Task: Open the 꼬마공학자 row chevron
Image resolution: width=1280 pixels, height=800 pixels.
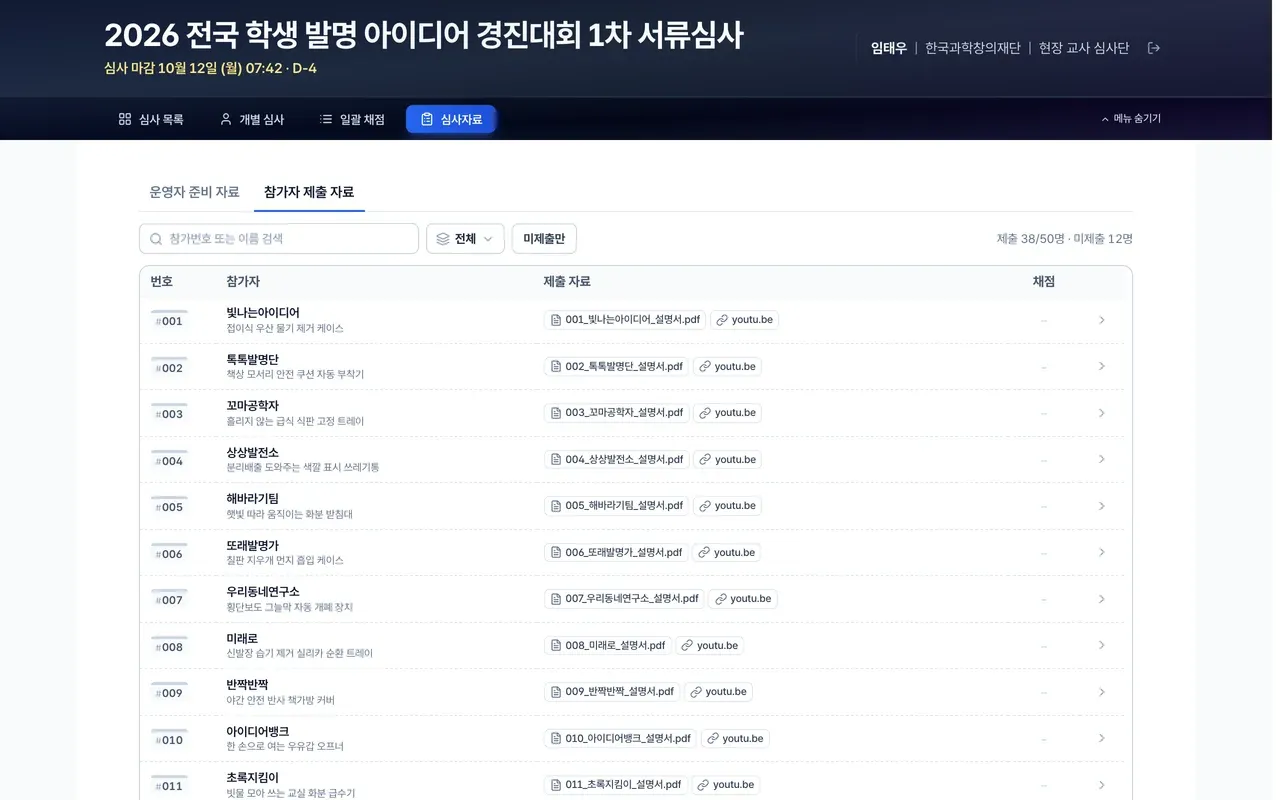Action: [1101, 413]
